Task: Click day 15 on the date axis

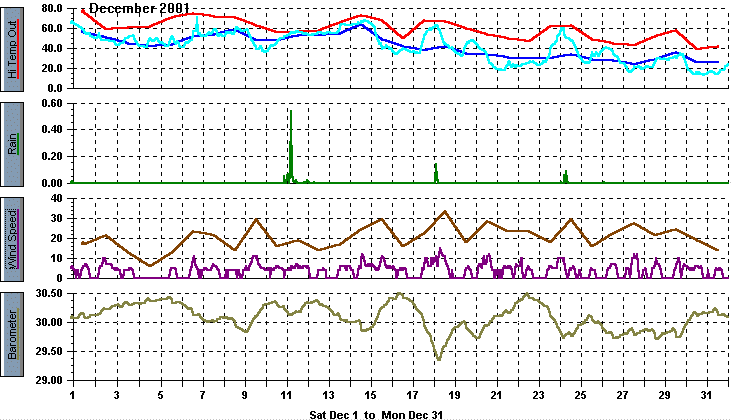Action: tap(370, 394)
